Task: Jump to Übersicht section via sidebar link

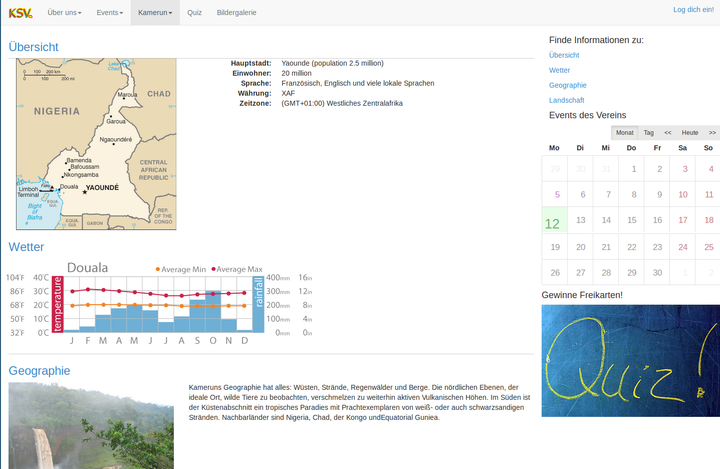Action: pos(564,55)
